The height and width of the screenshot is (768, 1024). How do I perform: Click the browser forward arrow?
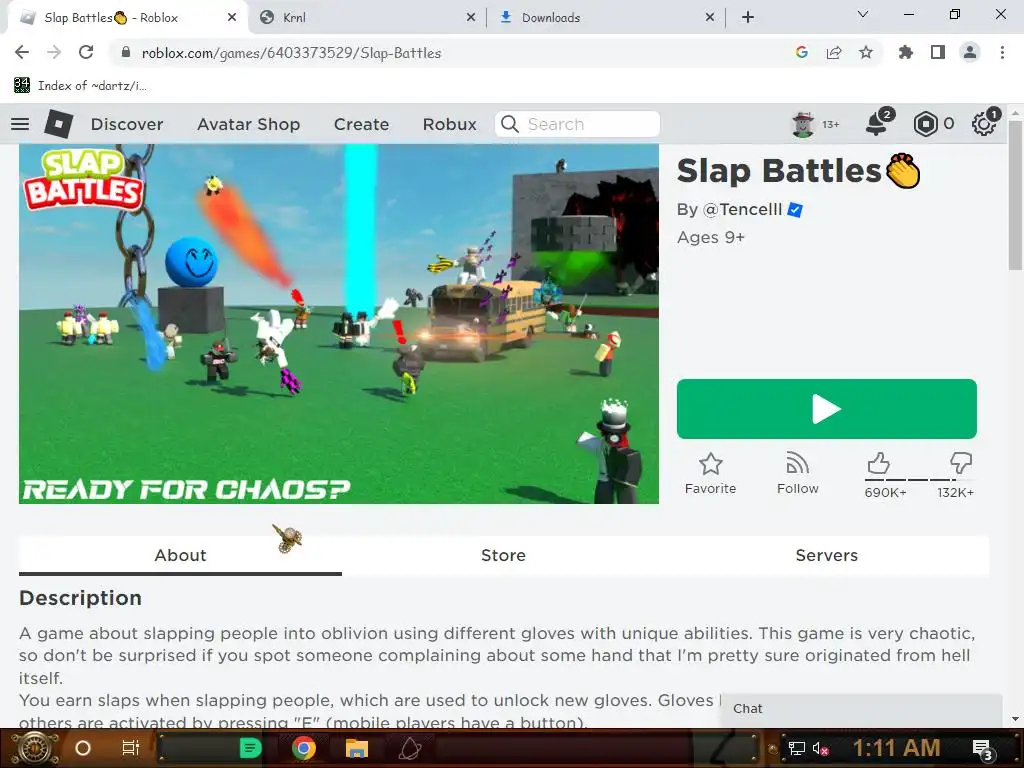[x=54, y=52]
